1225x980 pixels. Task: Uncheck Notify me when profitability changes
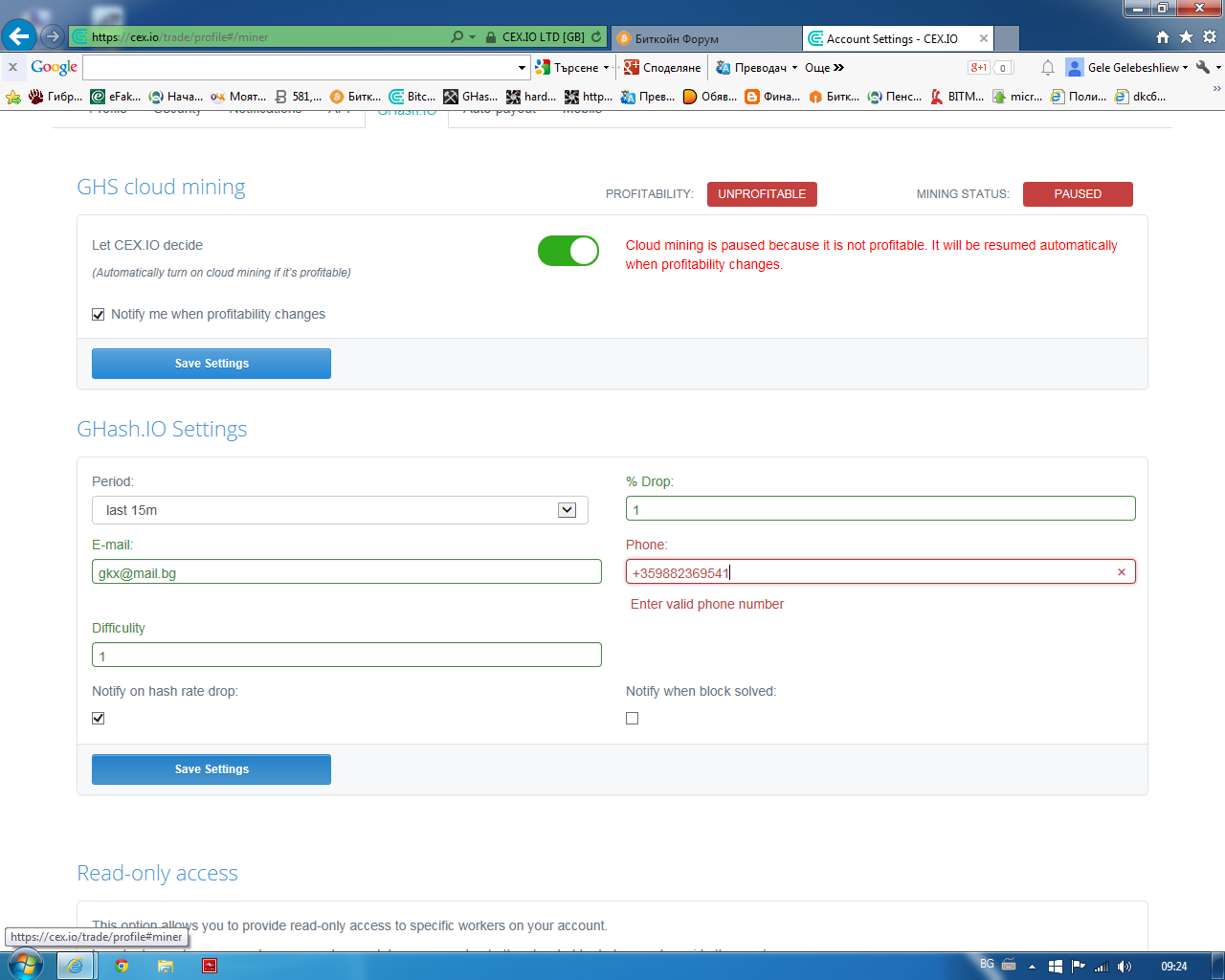point(99,315)
